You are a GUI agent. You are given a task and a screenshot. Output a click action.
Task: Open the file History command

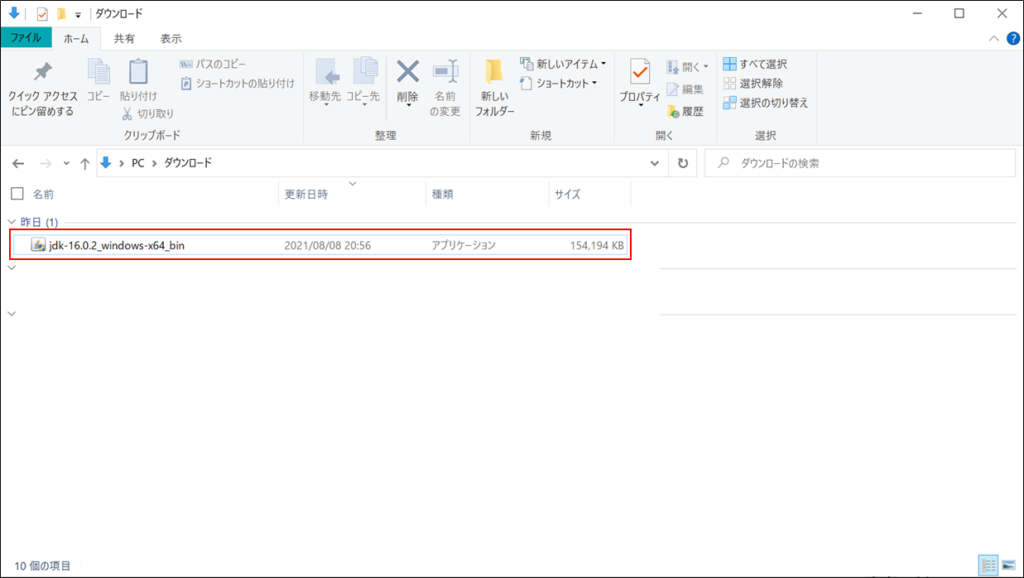(x=685, y=112)
